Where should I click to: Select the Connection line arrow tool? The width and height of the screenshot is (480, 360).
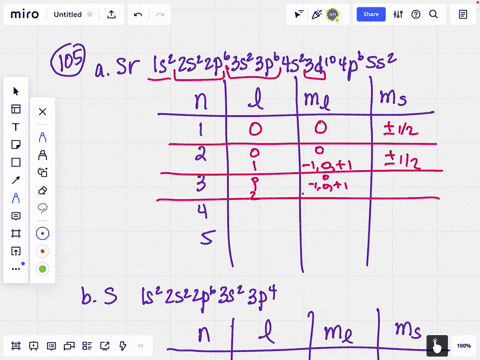point(16,180)
